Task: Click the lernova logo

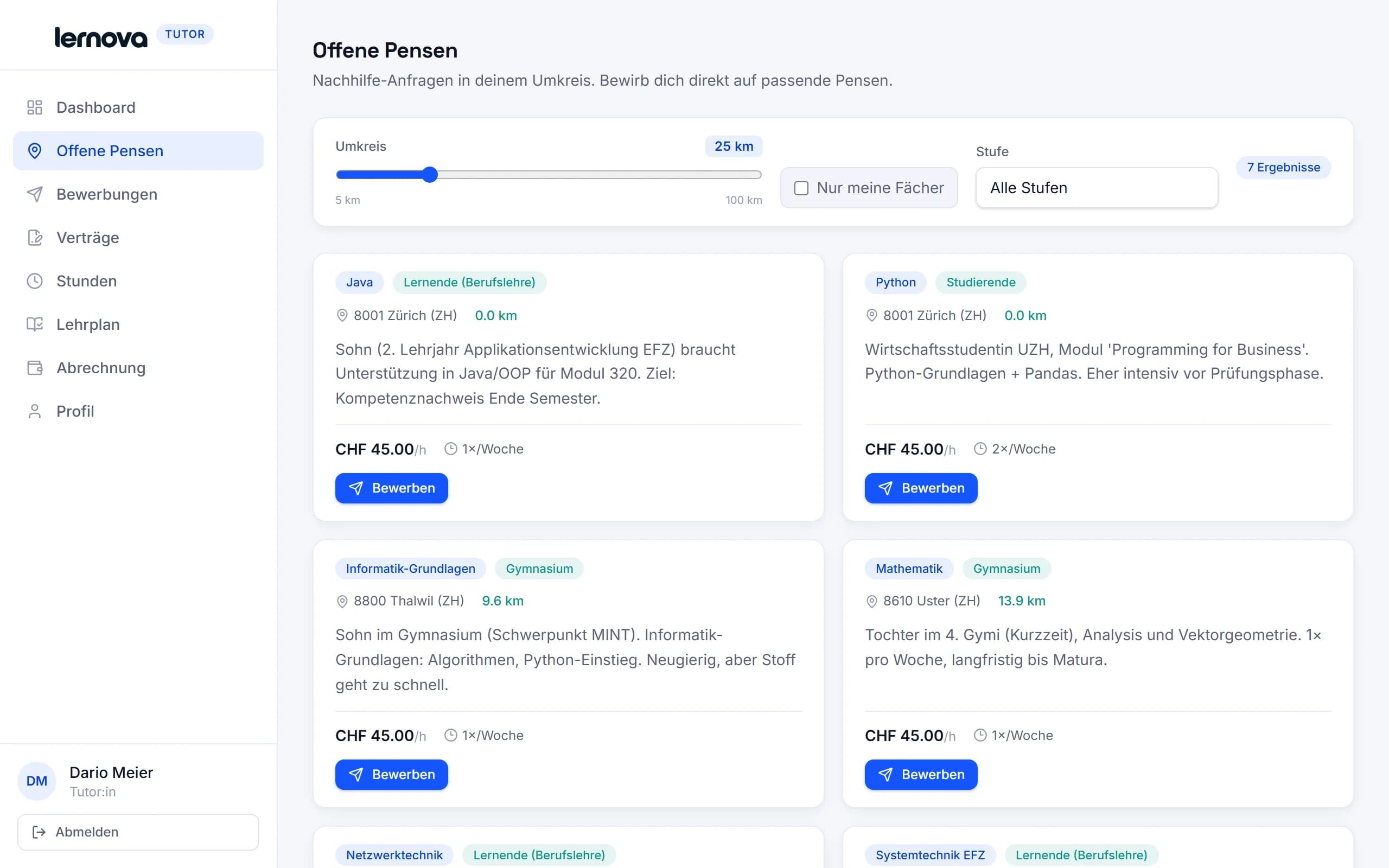Action: 101,37
